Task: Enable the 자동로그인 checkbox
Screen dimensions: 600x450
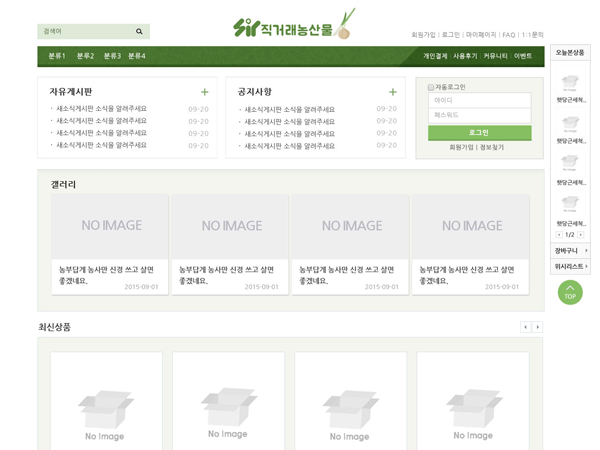Action: coord(431,87)
